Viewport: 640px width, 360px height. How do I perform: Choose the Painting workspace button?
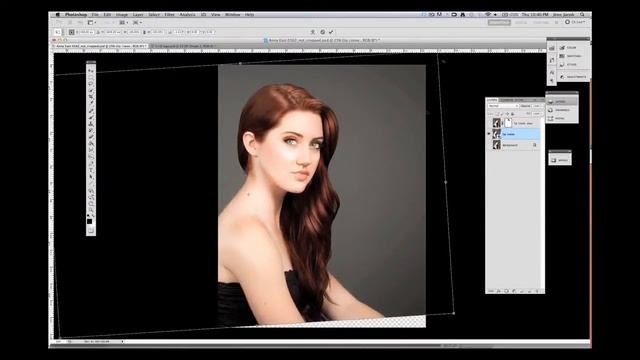point(541,22)
